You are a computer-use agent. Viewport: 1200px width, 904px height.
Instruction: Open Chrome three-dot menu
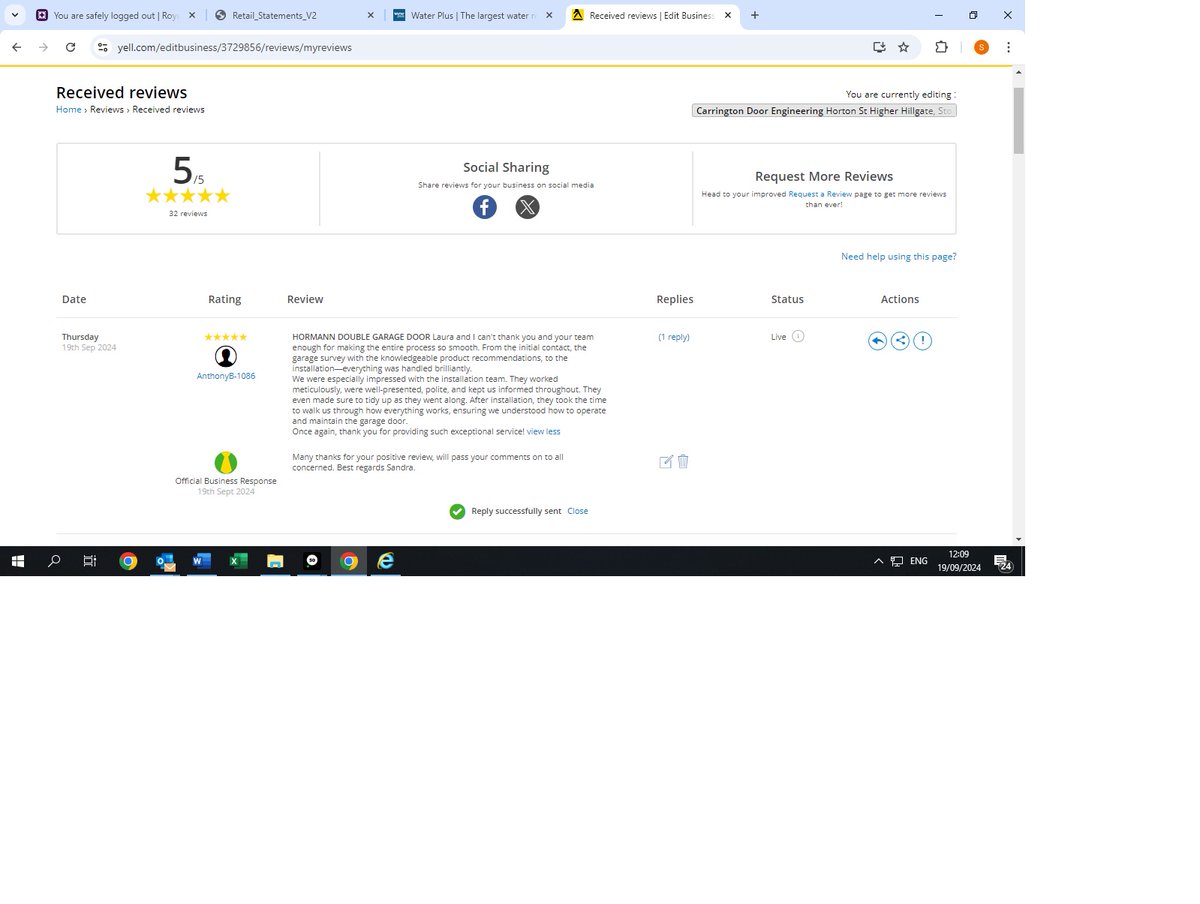tap(1008, 47)
